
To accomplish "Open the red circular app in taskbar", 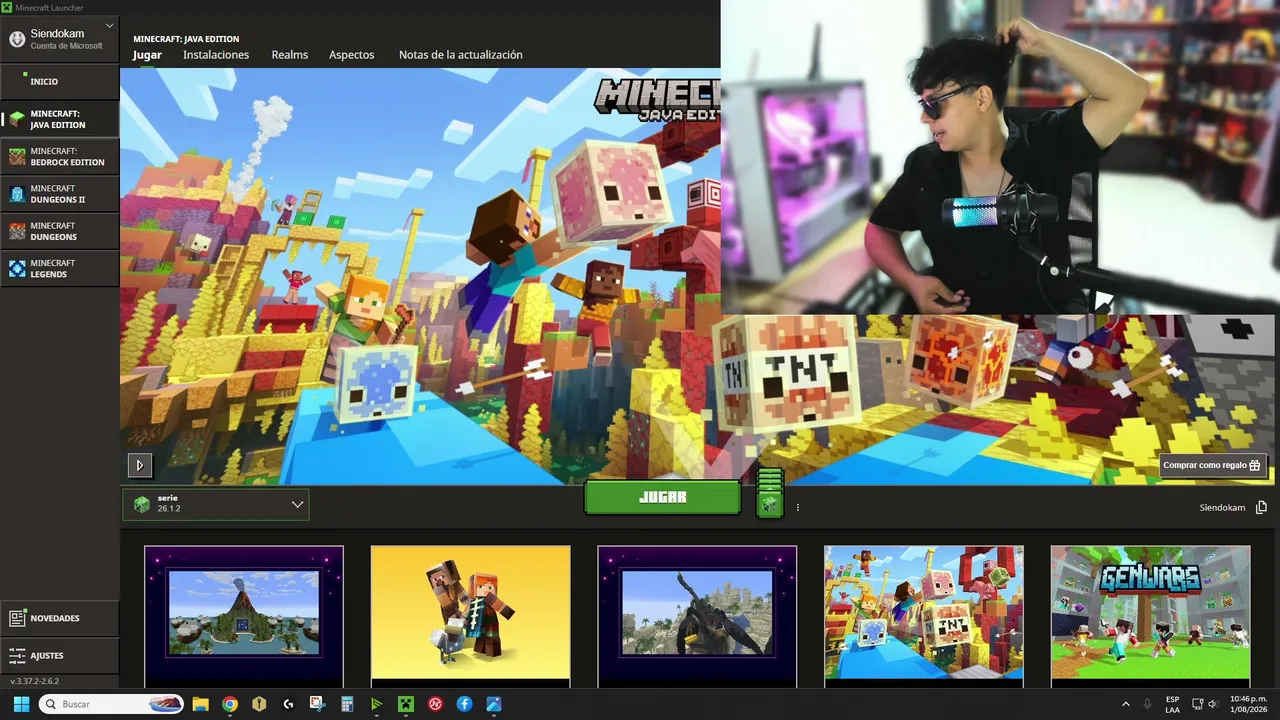I will tap(435, 704).
